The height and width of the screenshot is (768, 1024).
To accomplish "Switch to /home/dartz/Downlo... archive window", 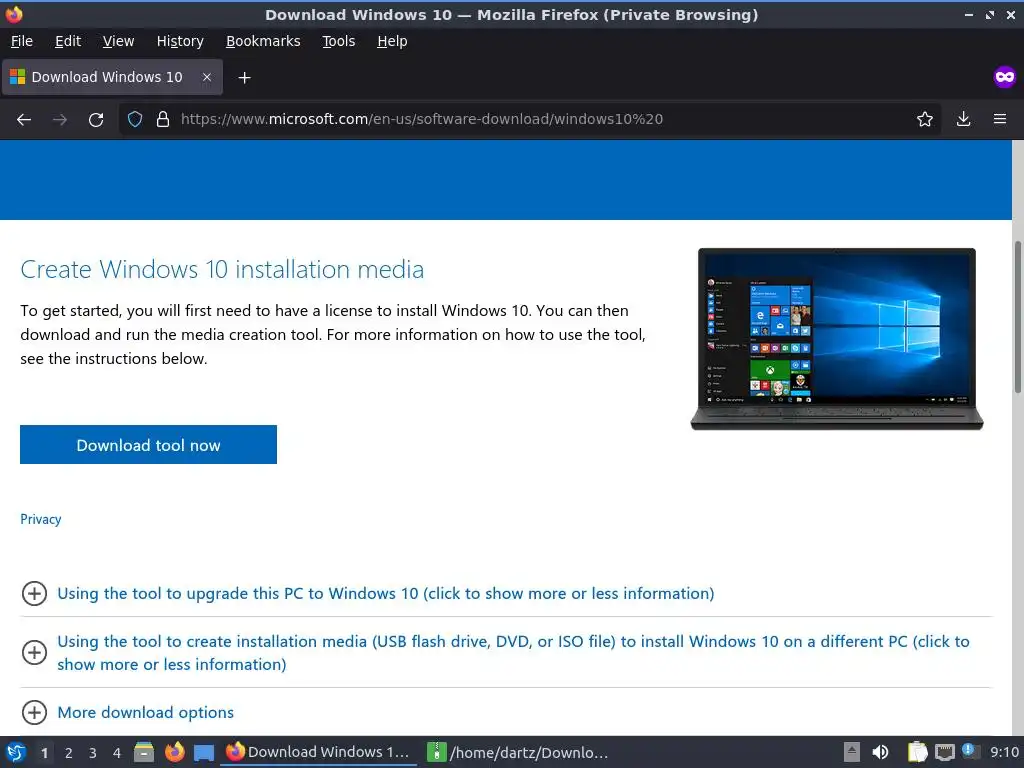I will [x=517, y=752].
